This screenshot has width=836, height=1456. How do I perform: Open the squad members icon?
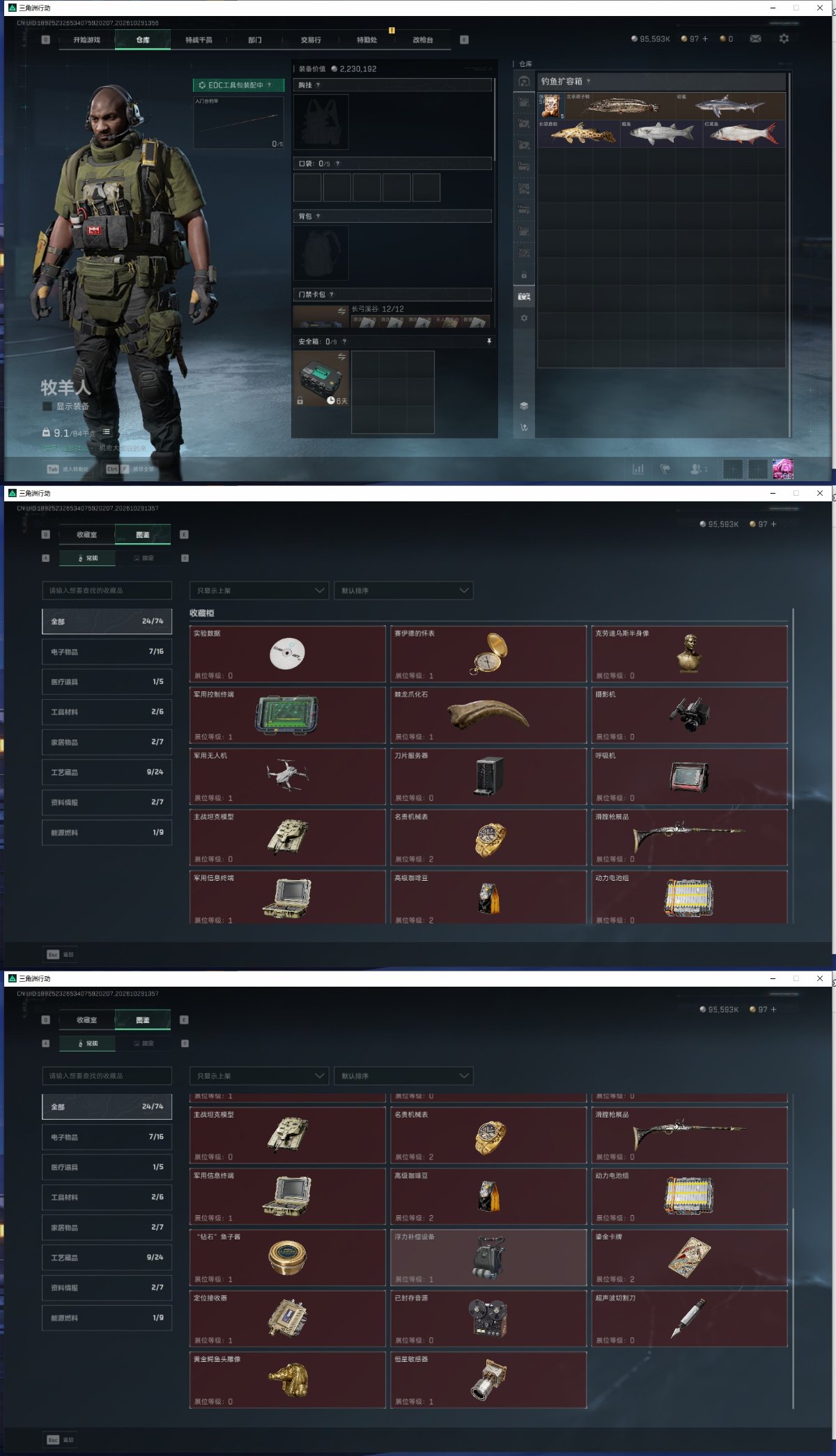697,469
